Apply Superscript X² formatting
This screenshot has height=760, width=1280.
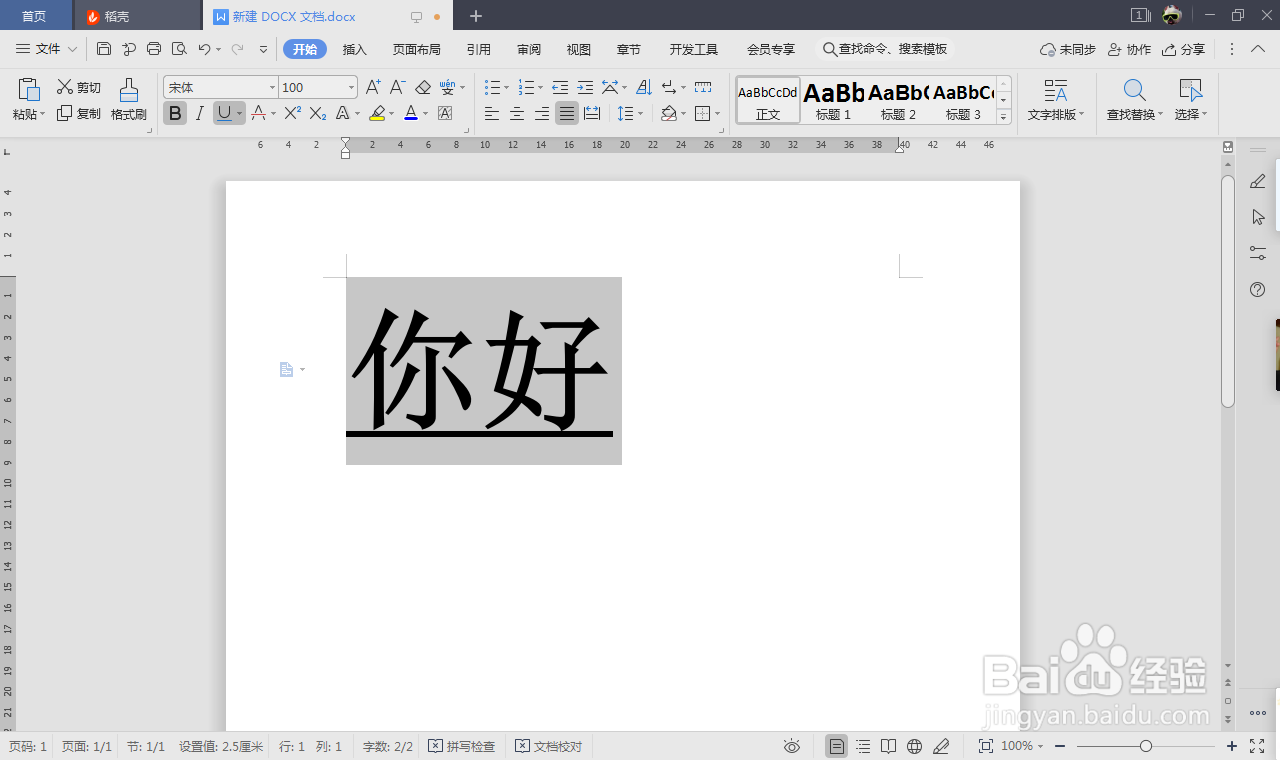292,113
